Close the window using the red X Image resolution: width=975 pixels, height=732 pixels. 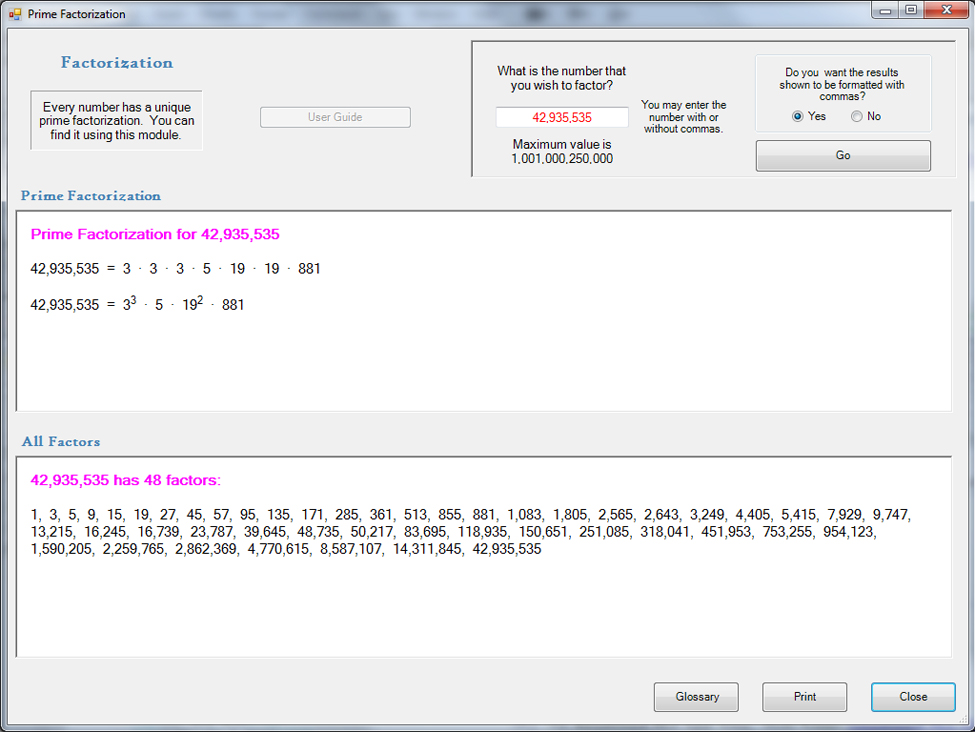(942, 10)
